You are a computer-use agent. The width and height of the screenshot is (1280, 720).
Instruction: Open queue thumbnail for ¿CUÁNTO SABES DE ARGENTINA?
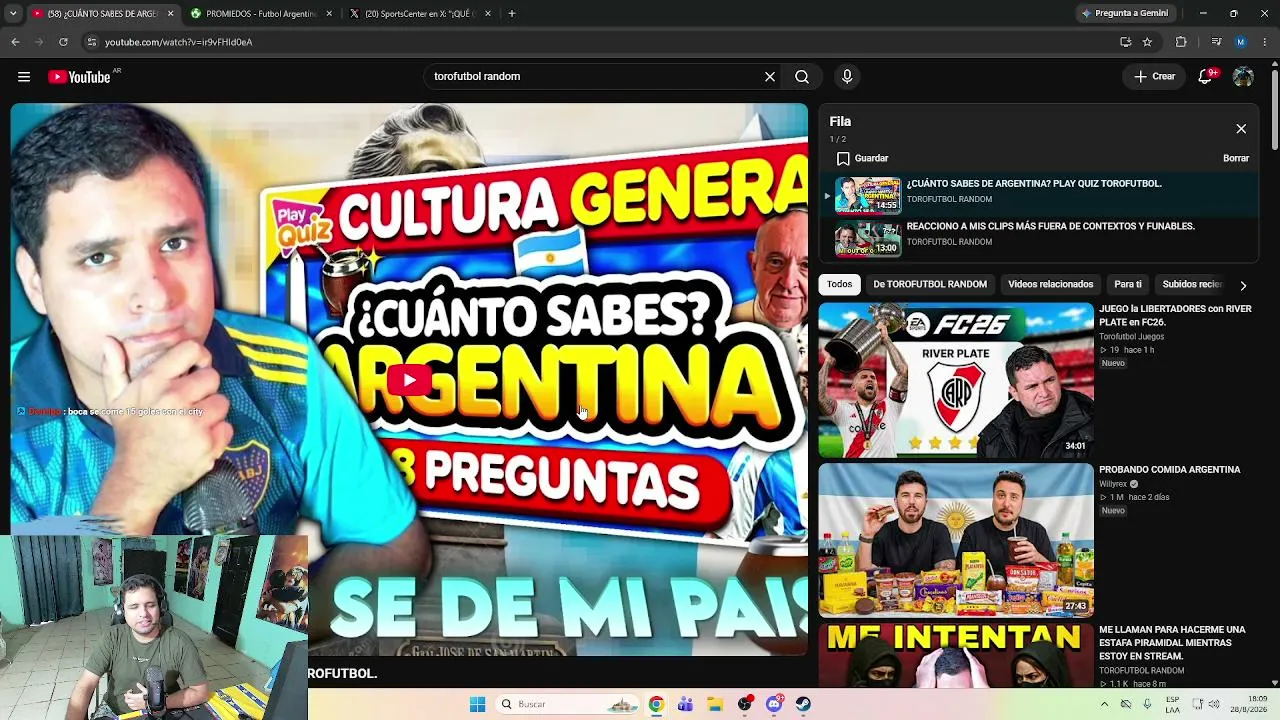(x=868, y=195)
